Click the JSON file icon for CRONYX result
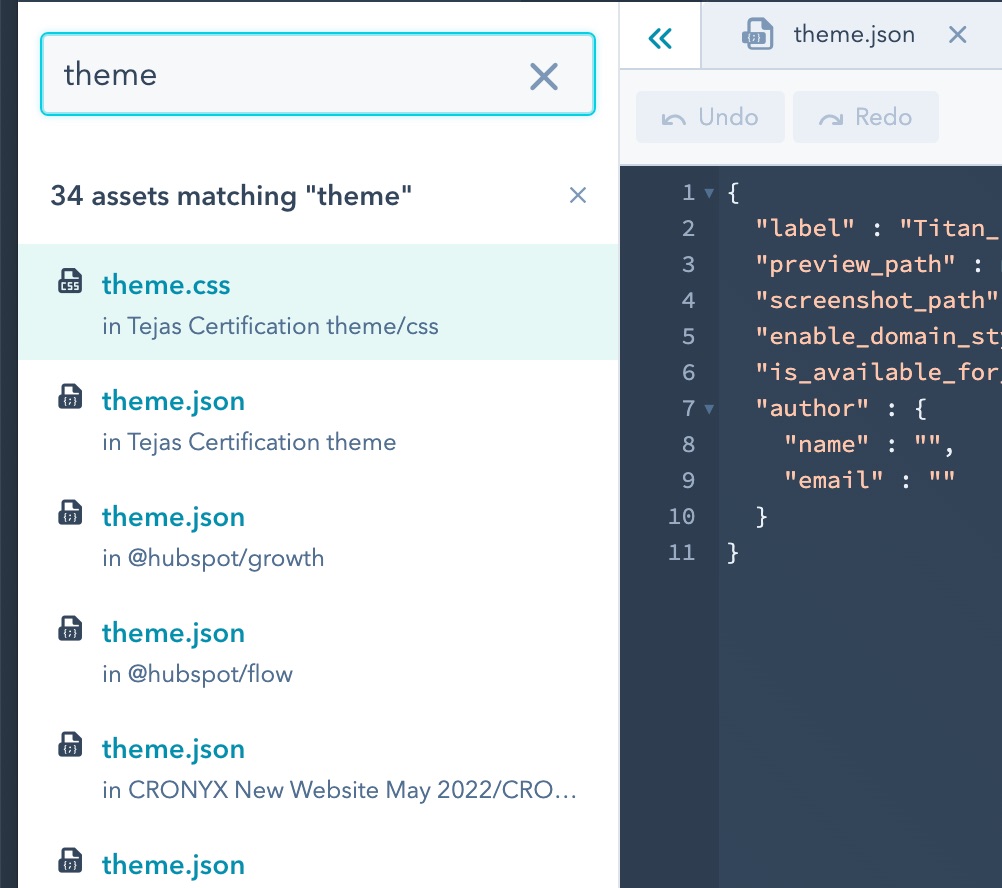 coord(69,747)
